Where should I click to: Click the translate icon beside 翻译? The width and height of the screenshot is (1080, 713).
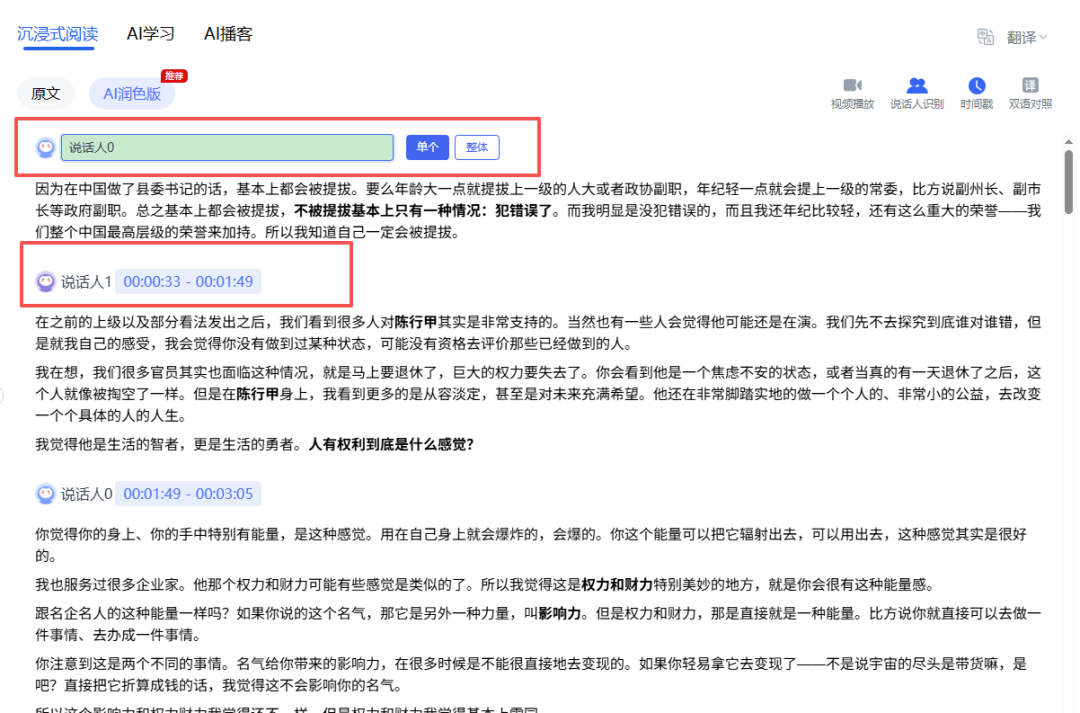tap(986, 37)
